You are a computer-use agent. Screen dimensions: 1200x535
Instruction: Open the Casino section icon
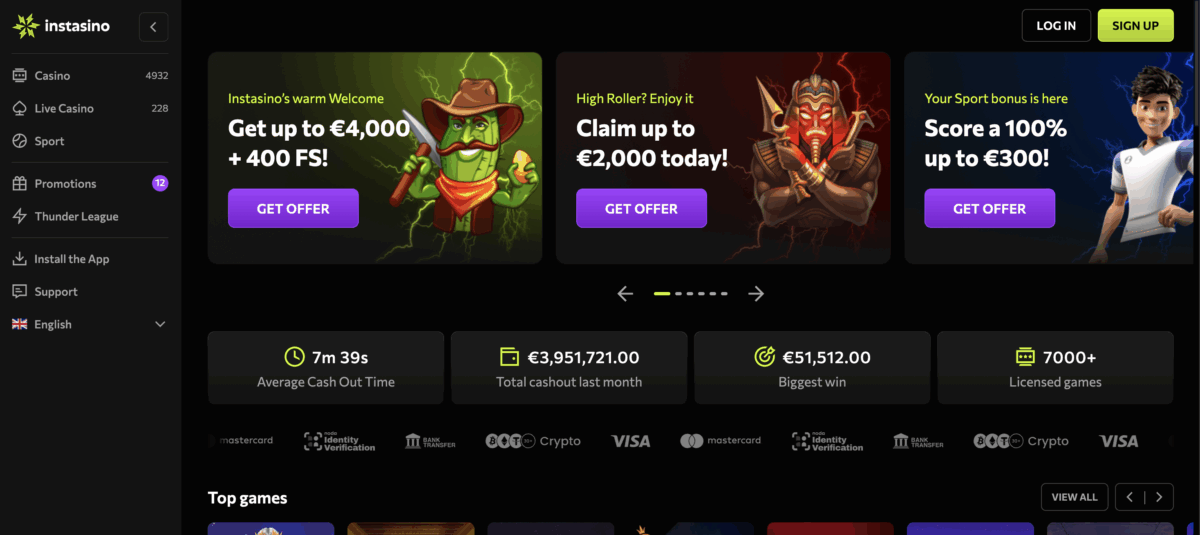point(19,76)
